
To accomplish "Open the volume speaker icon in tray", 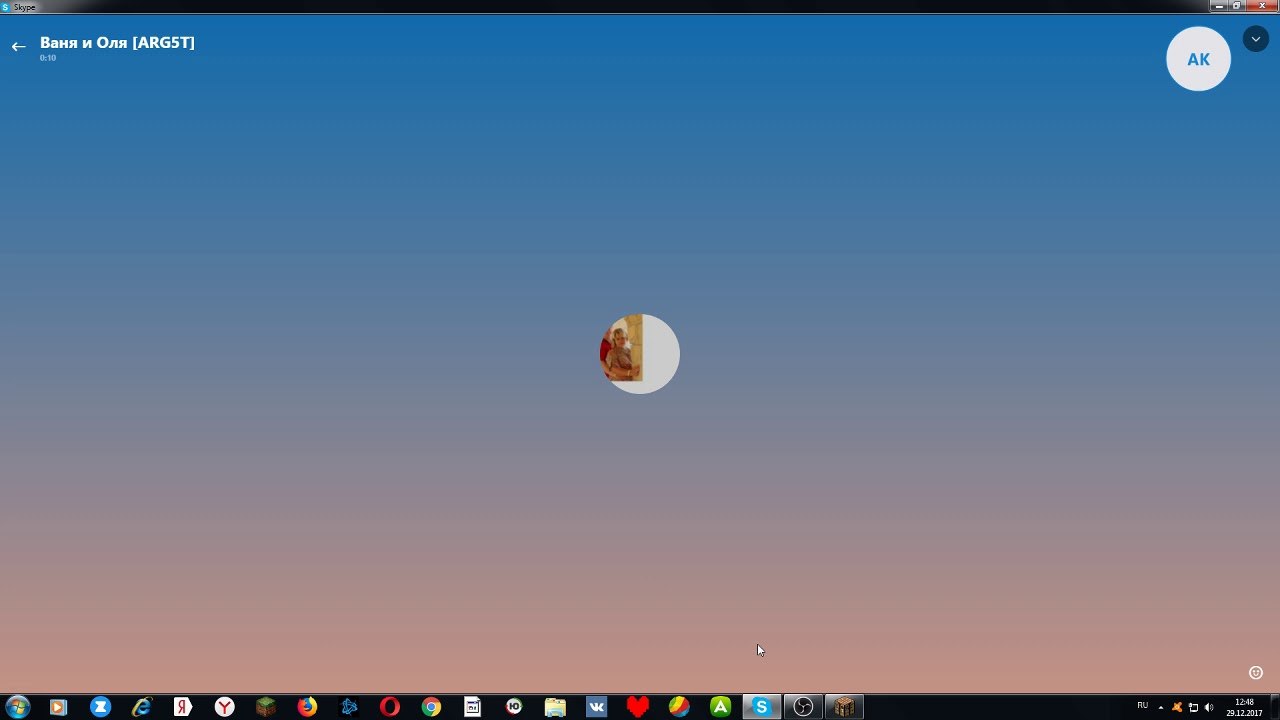I will tap(1209, 707).
